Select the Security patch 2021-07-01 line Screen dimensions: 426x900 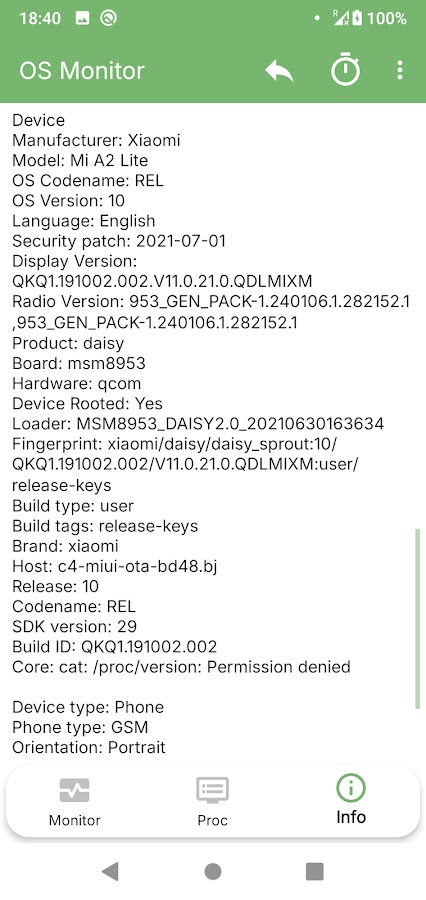pos(119,241)
